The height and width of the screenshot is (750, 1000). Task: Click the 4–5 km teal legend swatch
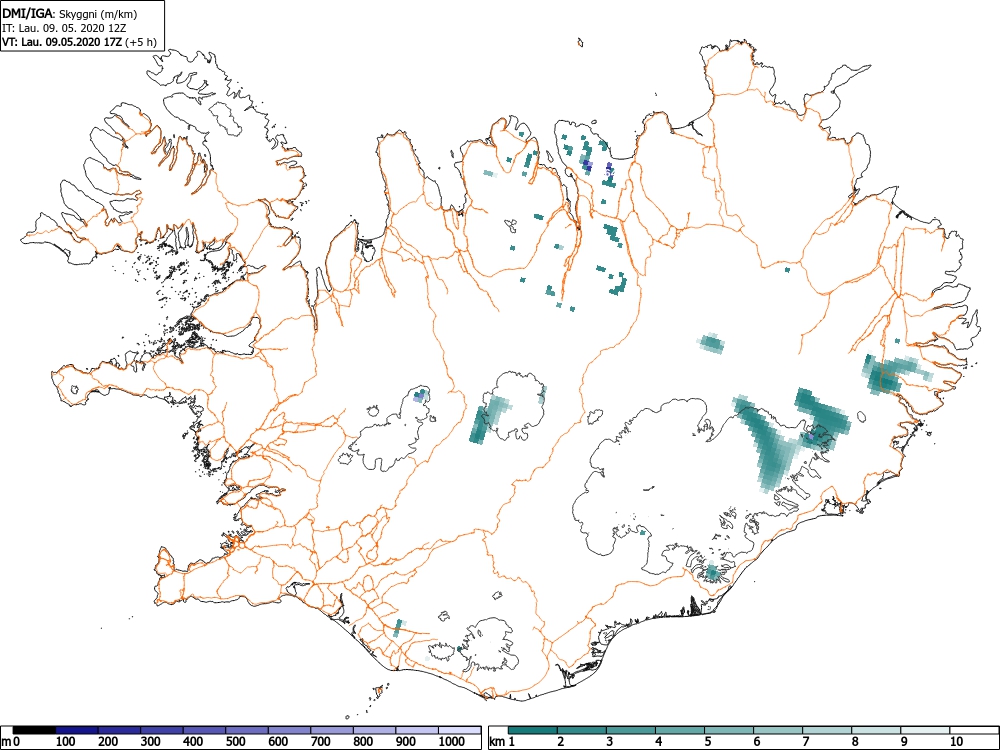(680, 730)
